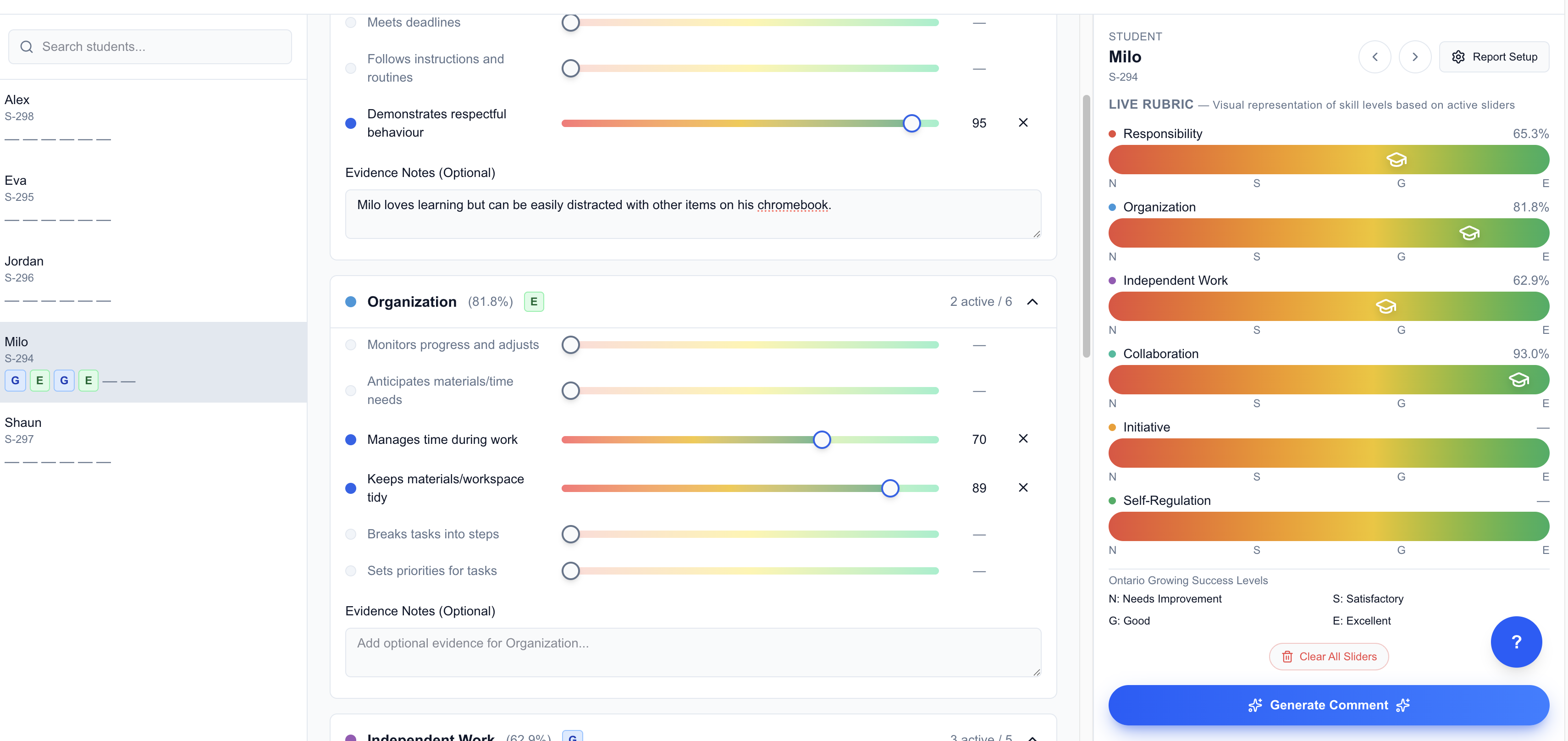Clear the Keeps materials/workspace tidy score

pos(1023,487)
